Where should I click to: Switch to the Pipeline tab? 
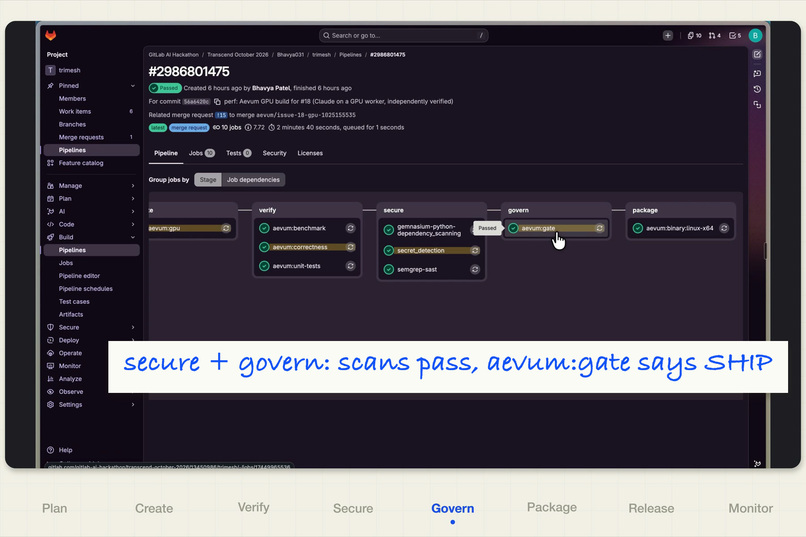click(x=166, y=153)
